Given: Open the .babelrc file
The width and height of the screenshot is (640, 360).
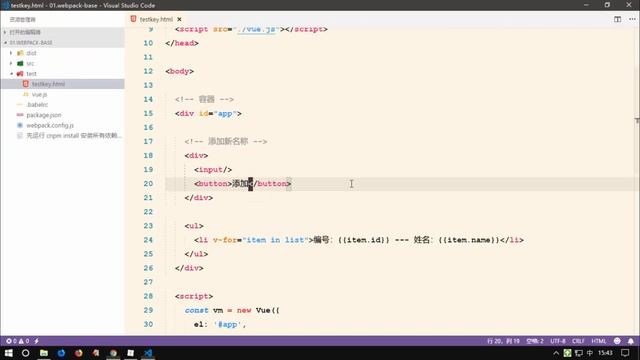Looking at the screenshot, I should pos(37,104).
